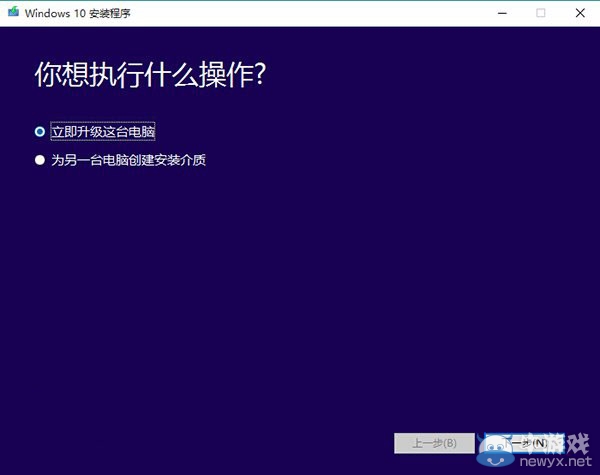Click the heading 你想执行什么操作?
This screenshot has width=600, height=475.
pos(150,75)
